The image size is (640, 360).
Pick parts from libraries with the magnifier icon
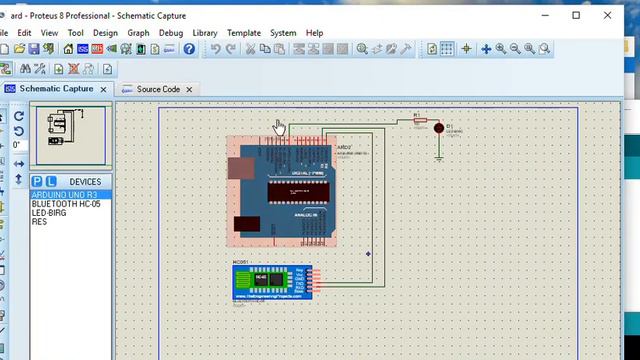click(x=362, y=49)
